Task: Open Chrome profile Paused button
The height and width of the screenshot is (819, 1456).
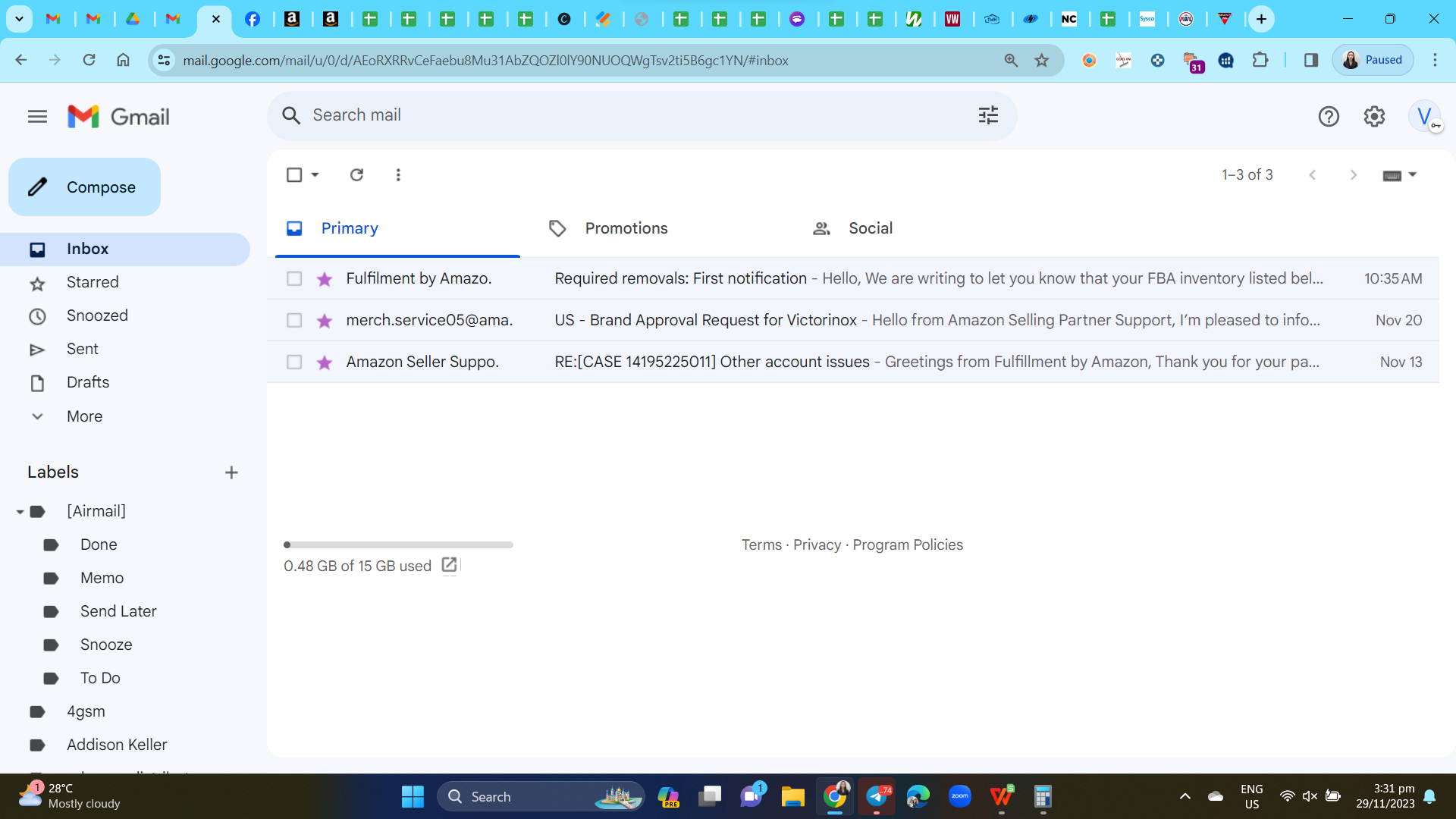Action: pos(1373,61)
